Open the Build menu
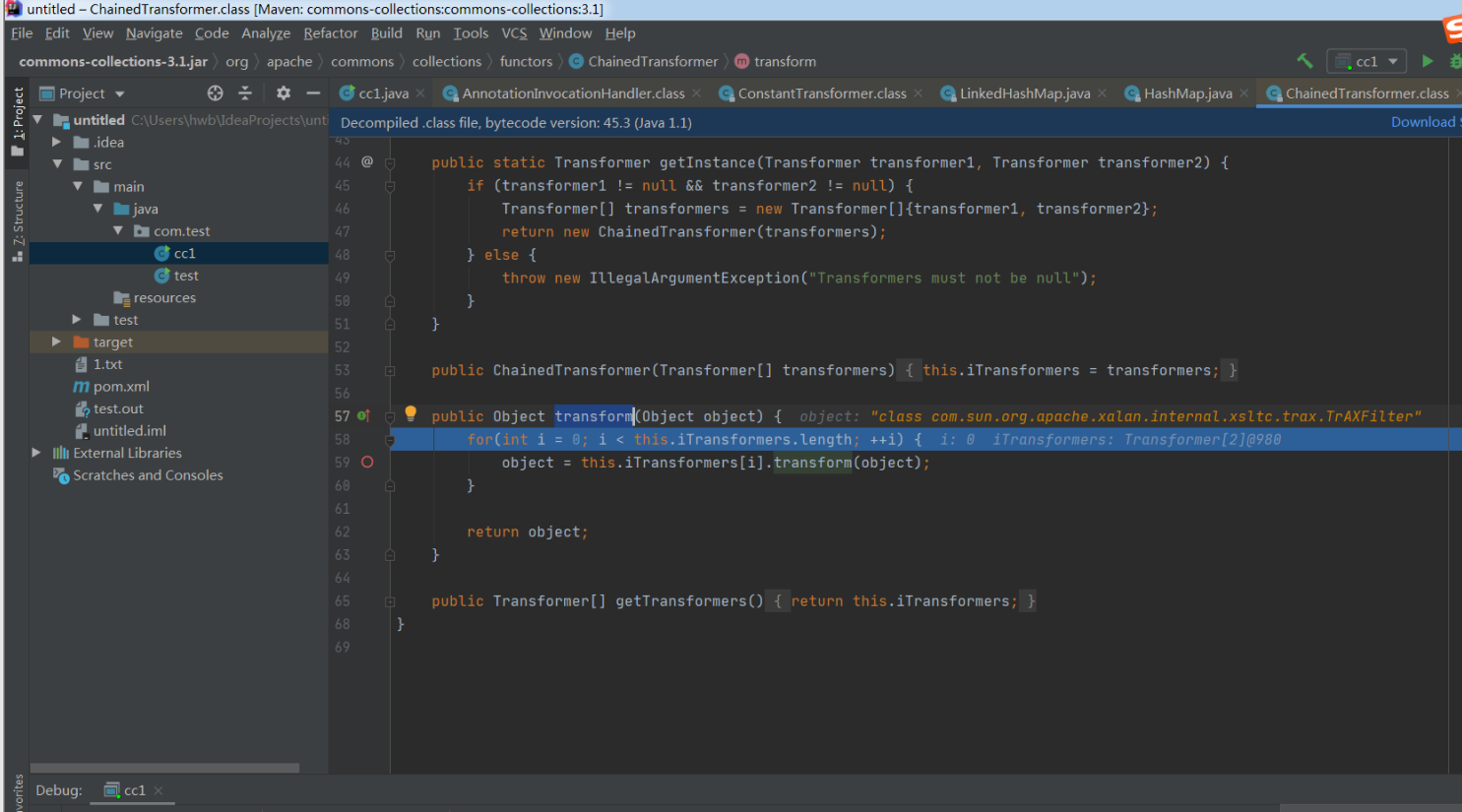The image size is (1462, 812). click(x=386, y=32)
